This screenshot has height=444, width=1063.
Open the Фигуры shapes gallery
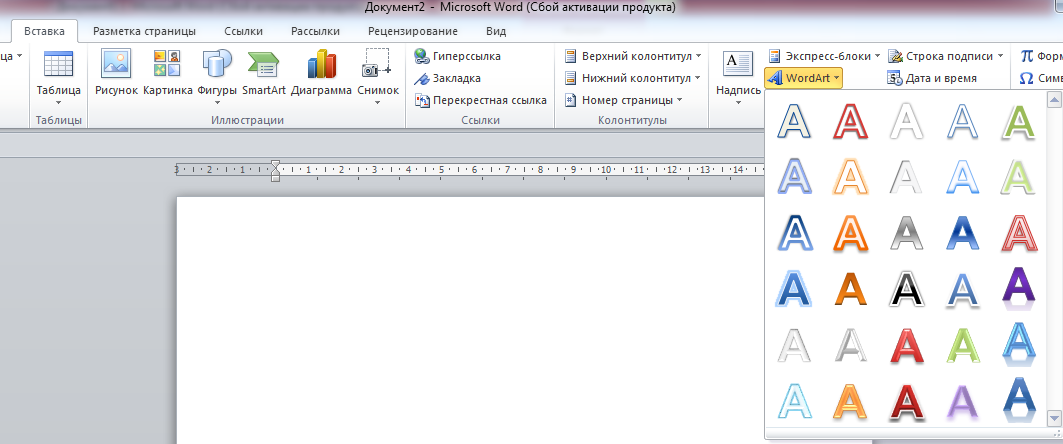217,64
